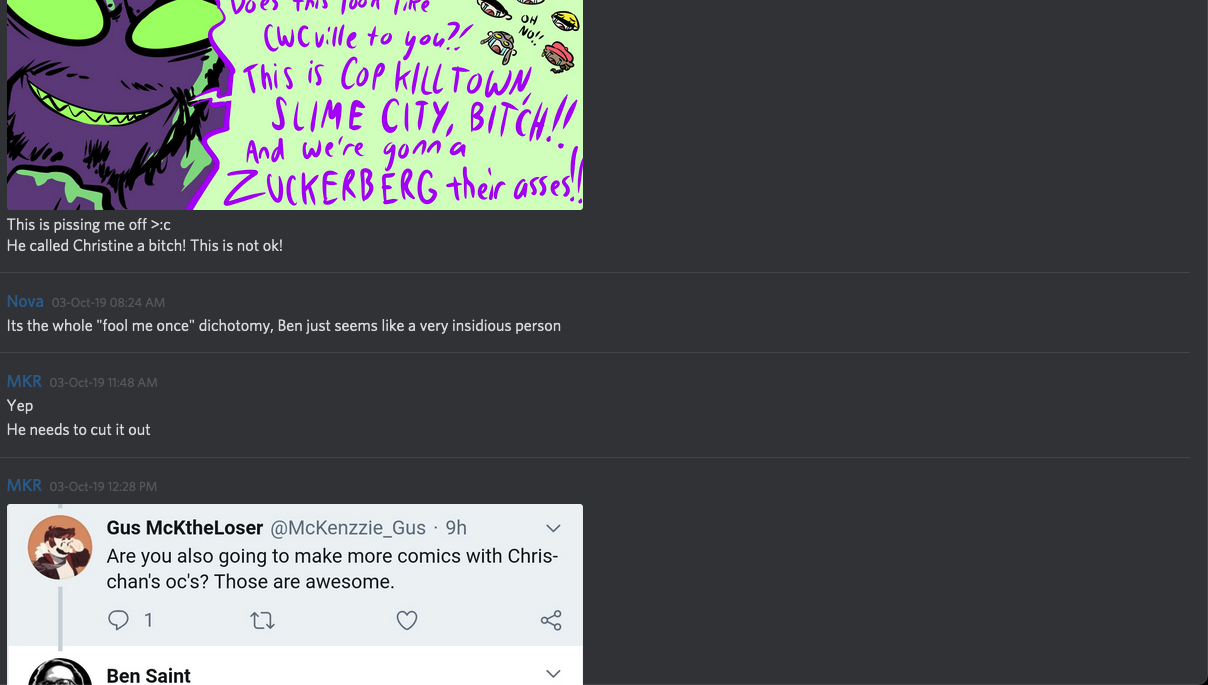Click the reply speech bubble icon
Viewport: 1208px width, 685px height.
118,621
